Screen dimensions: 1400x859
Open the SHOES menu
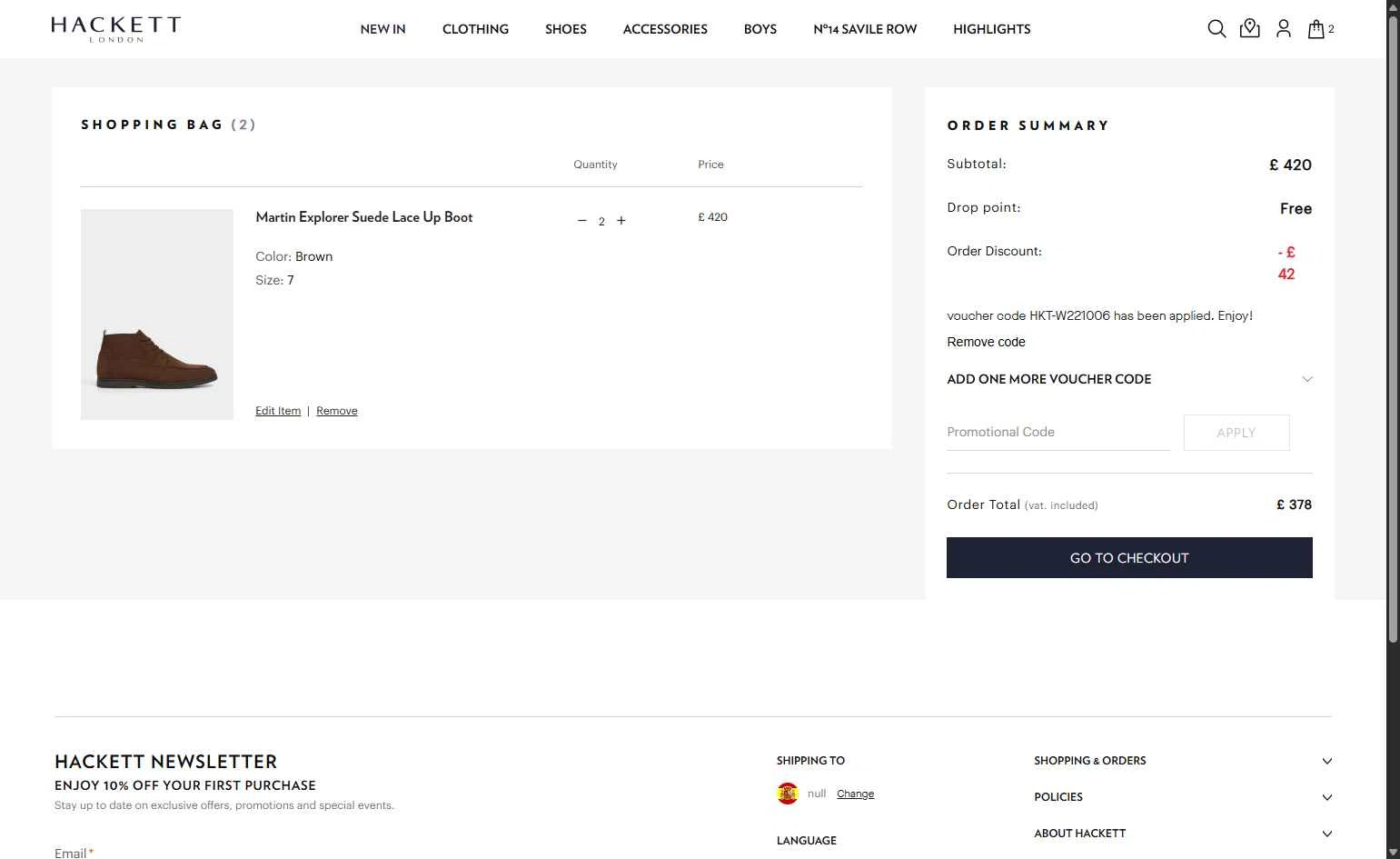tap(566, 29)
